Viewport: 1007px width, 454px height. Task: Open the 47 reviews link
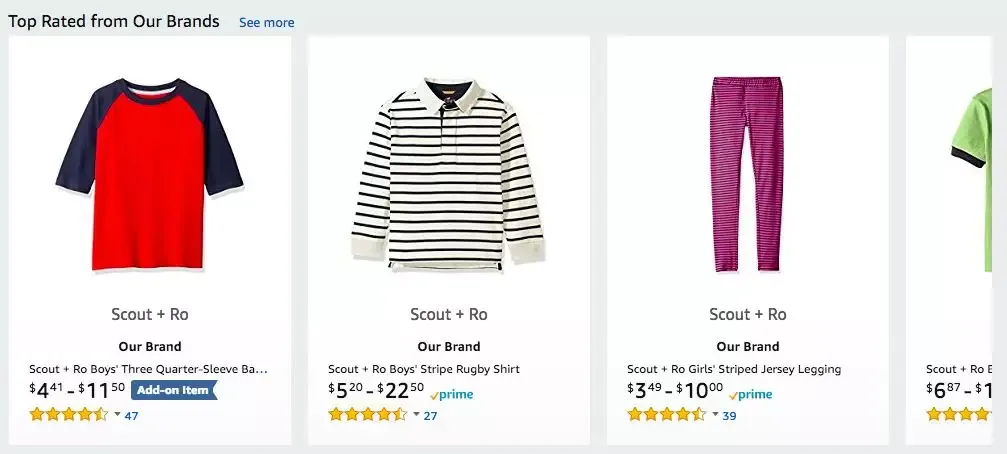coord(131,416)
